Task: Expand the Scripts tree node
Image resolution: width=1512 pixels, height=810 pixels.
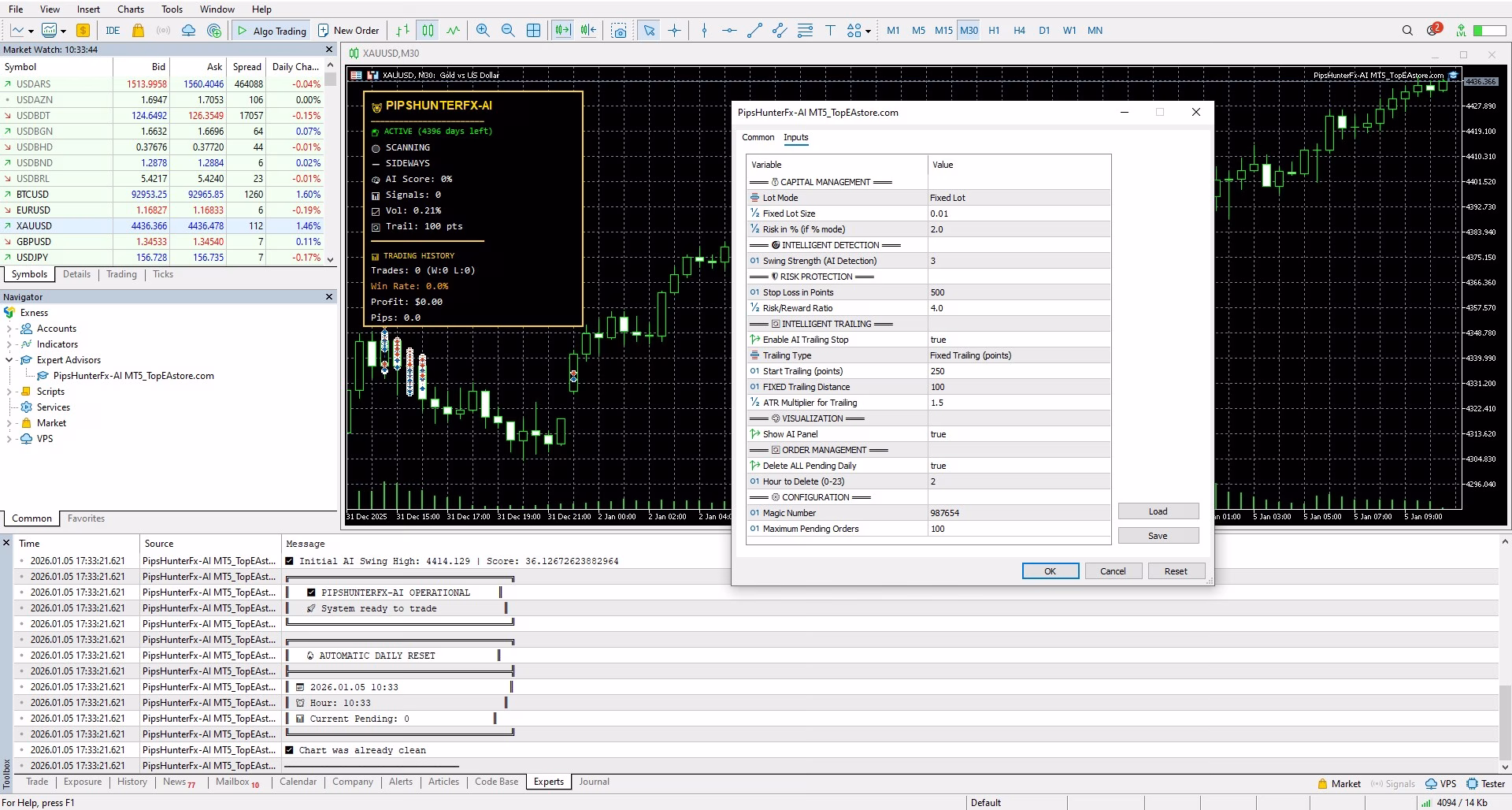Action: (x=9, y=392)
